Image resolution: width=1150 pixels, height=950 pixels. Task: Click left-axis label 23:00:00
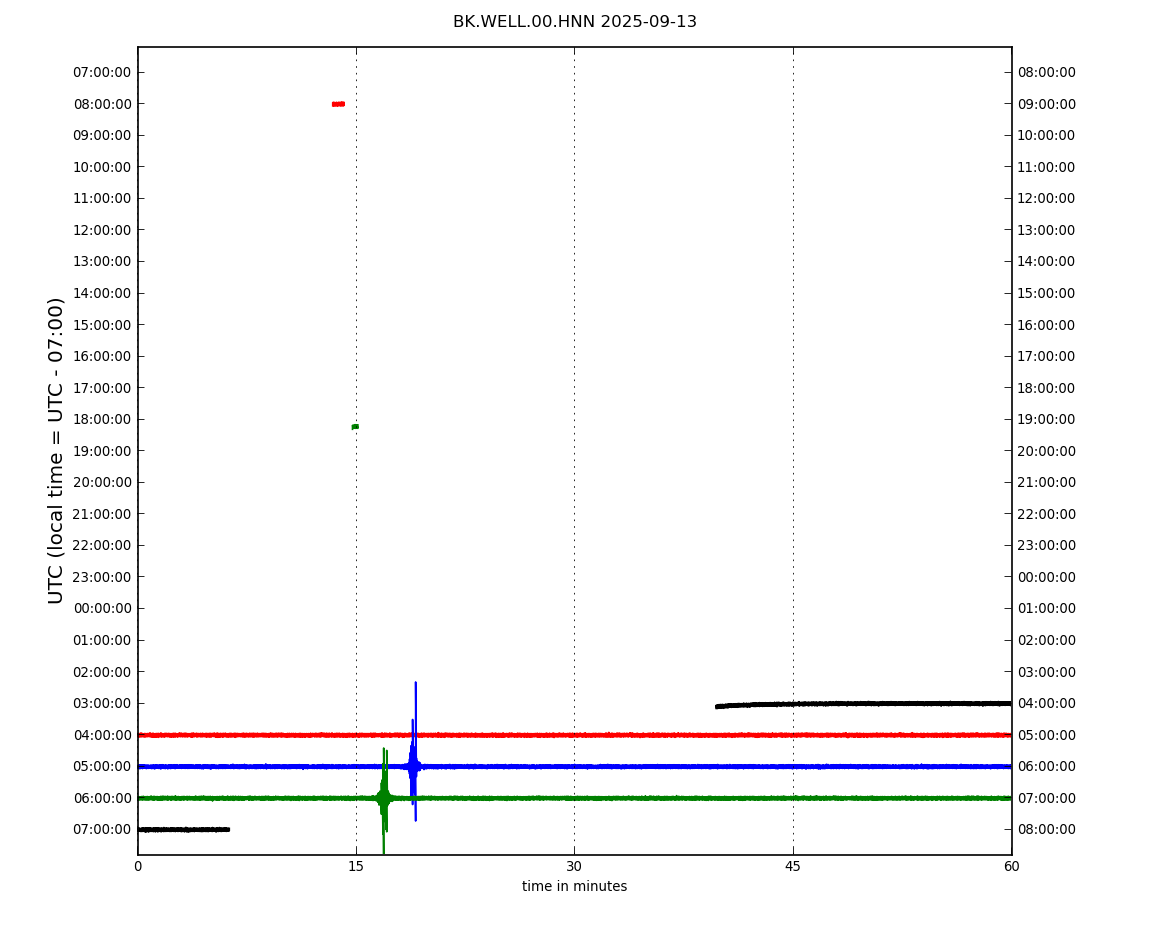coord(103,577)
